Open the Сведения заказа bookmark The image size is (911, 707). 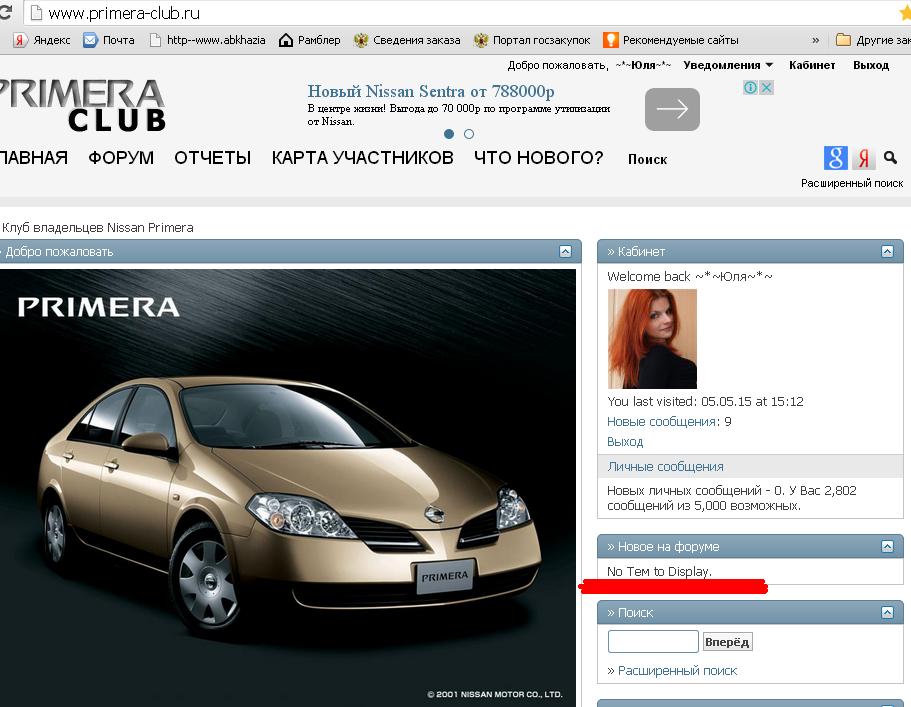pyautogui.click(x=407, y=40)
